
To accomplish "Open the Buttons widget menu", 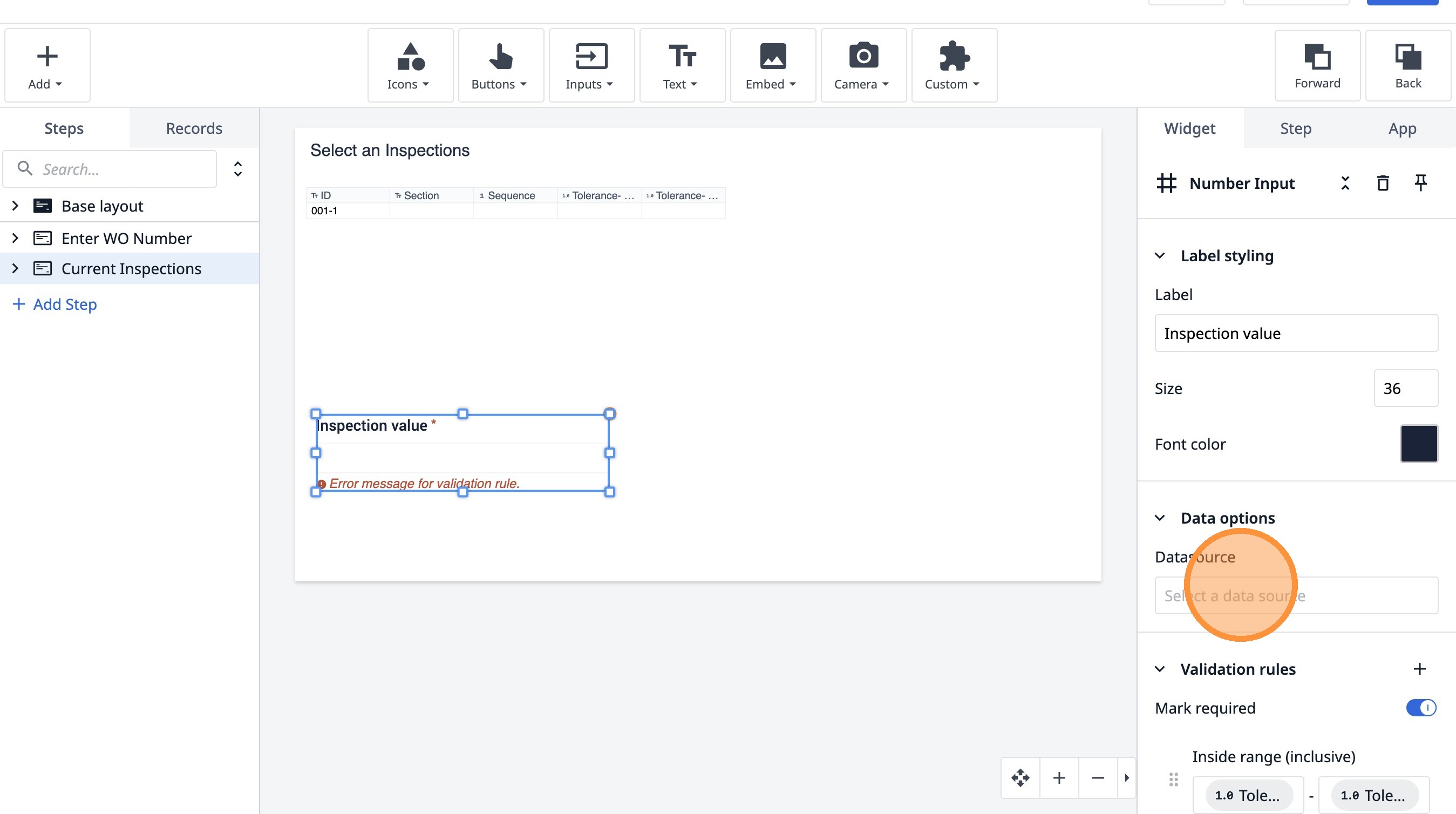I will click(500, 65).
